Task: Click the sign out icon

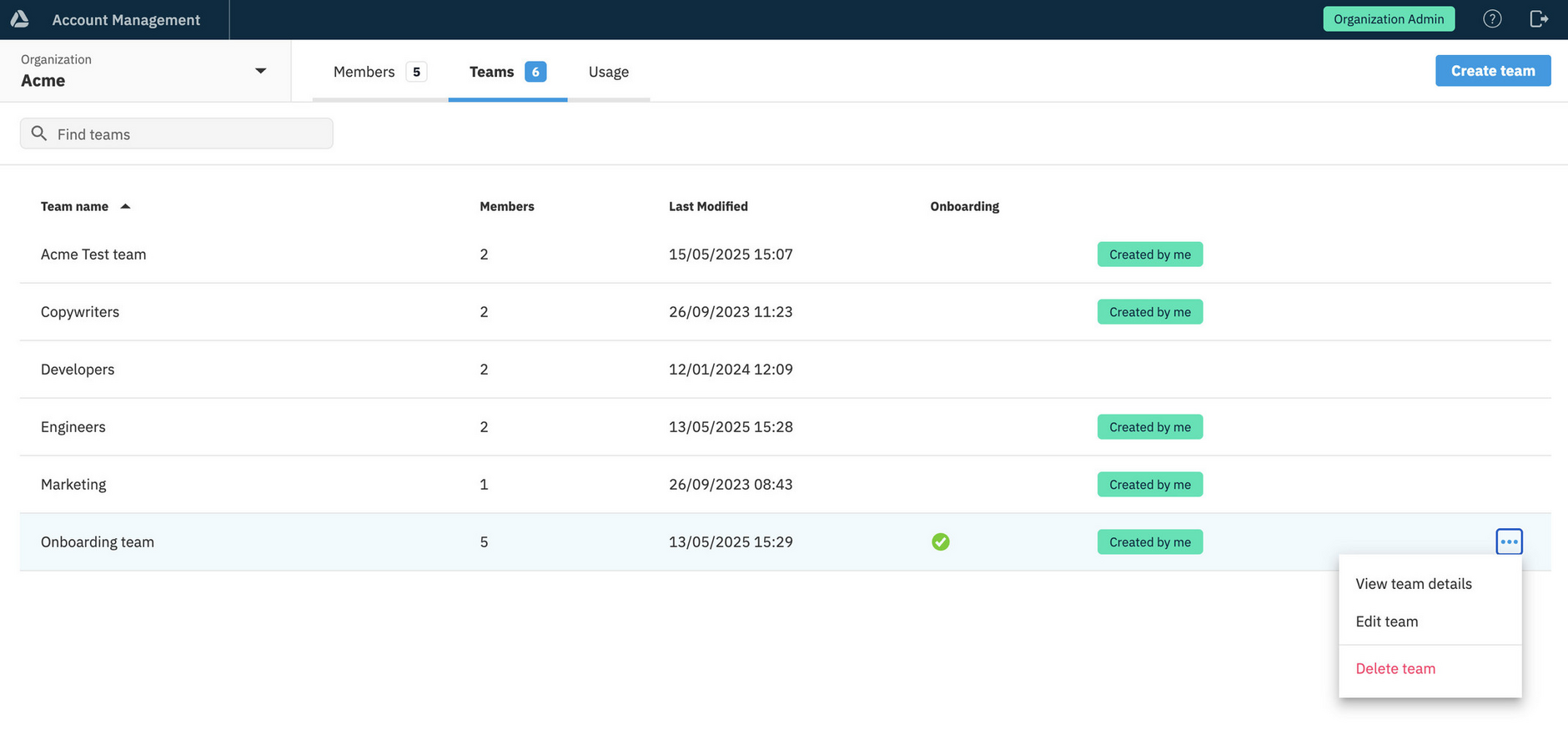Action: point(1539,18)
